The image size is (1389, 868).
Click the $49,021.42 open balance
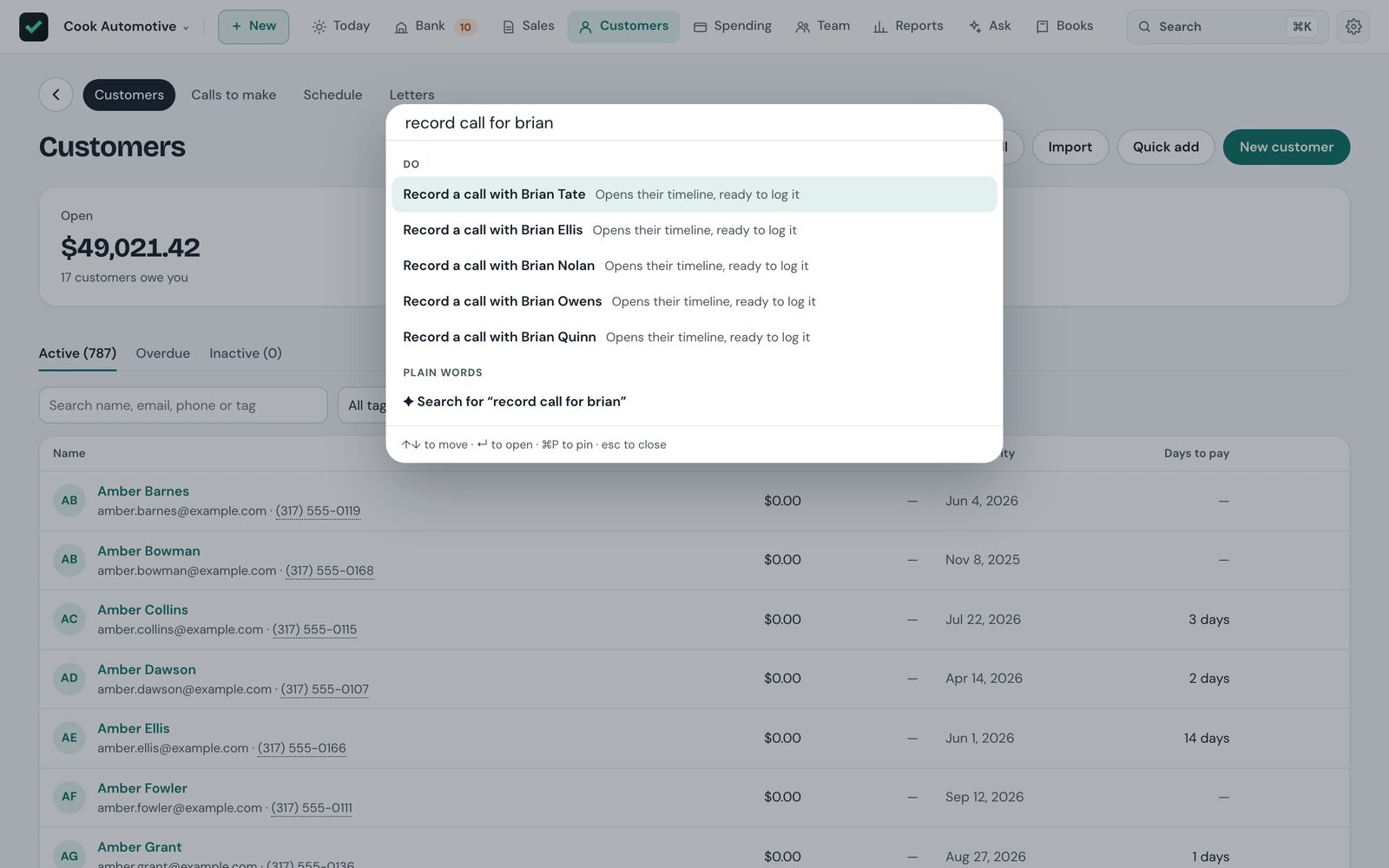coord(130,248)
